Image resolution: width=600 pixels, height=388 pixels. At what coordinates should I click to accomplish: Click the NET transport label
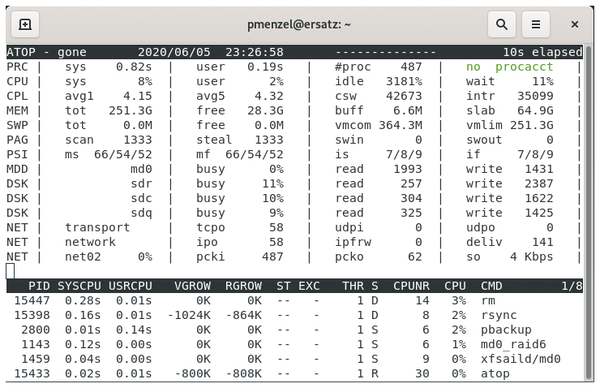coord(98,228)
